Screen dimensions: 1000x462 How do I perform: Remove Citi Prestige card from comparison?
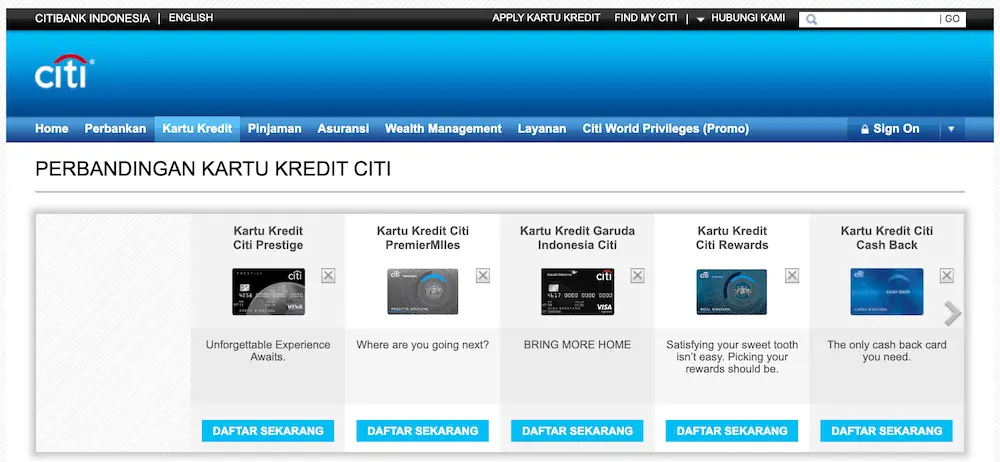click(328, 276)
